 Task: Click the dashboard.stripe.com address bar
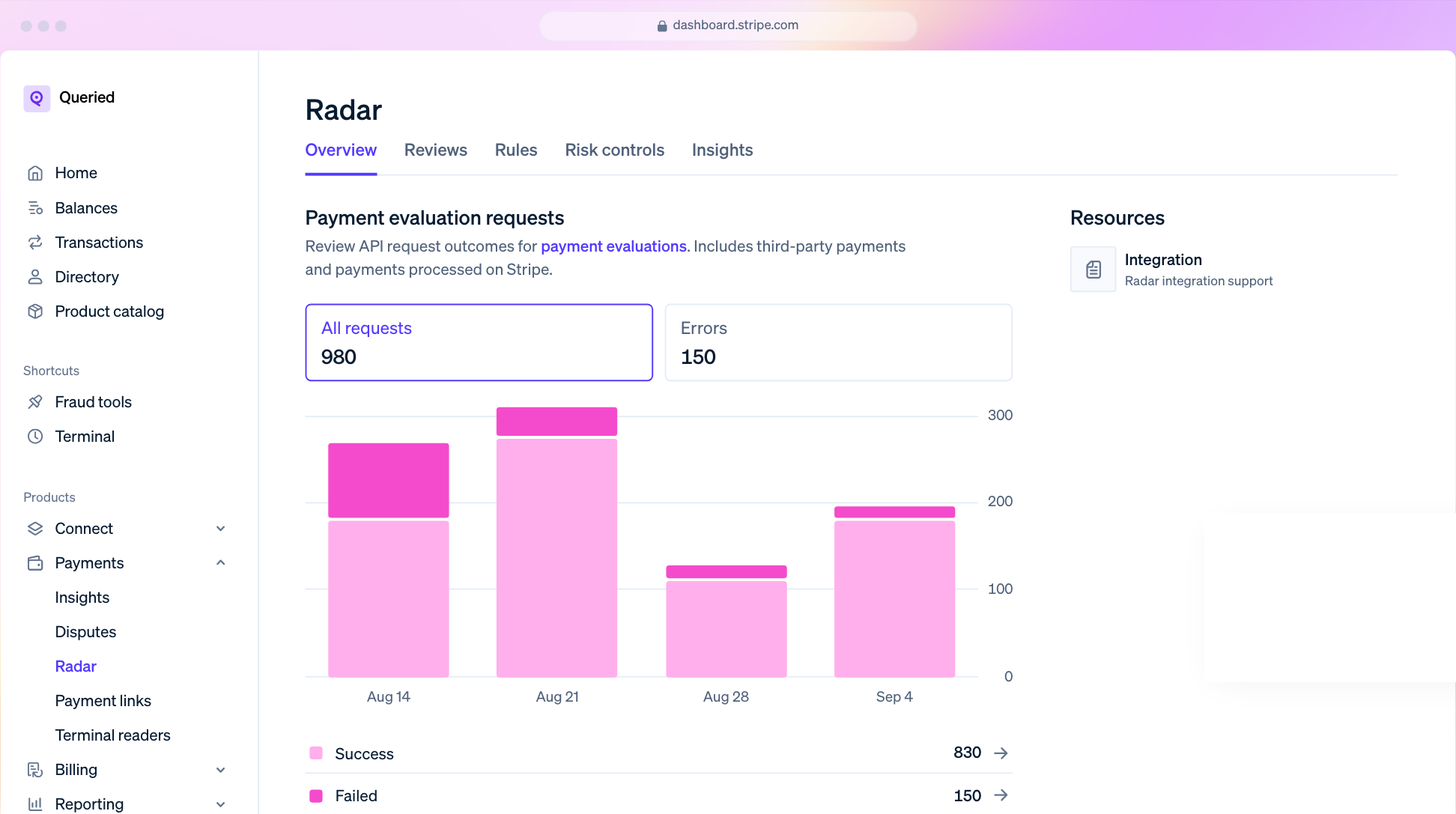click(728, 25)
